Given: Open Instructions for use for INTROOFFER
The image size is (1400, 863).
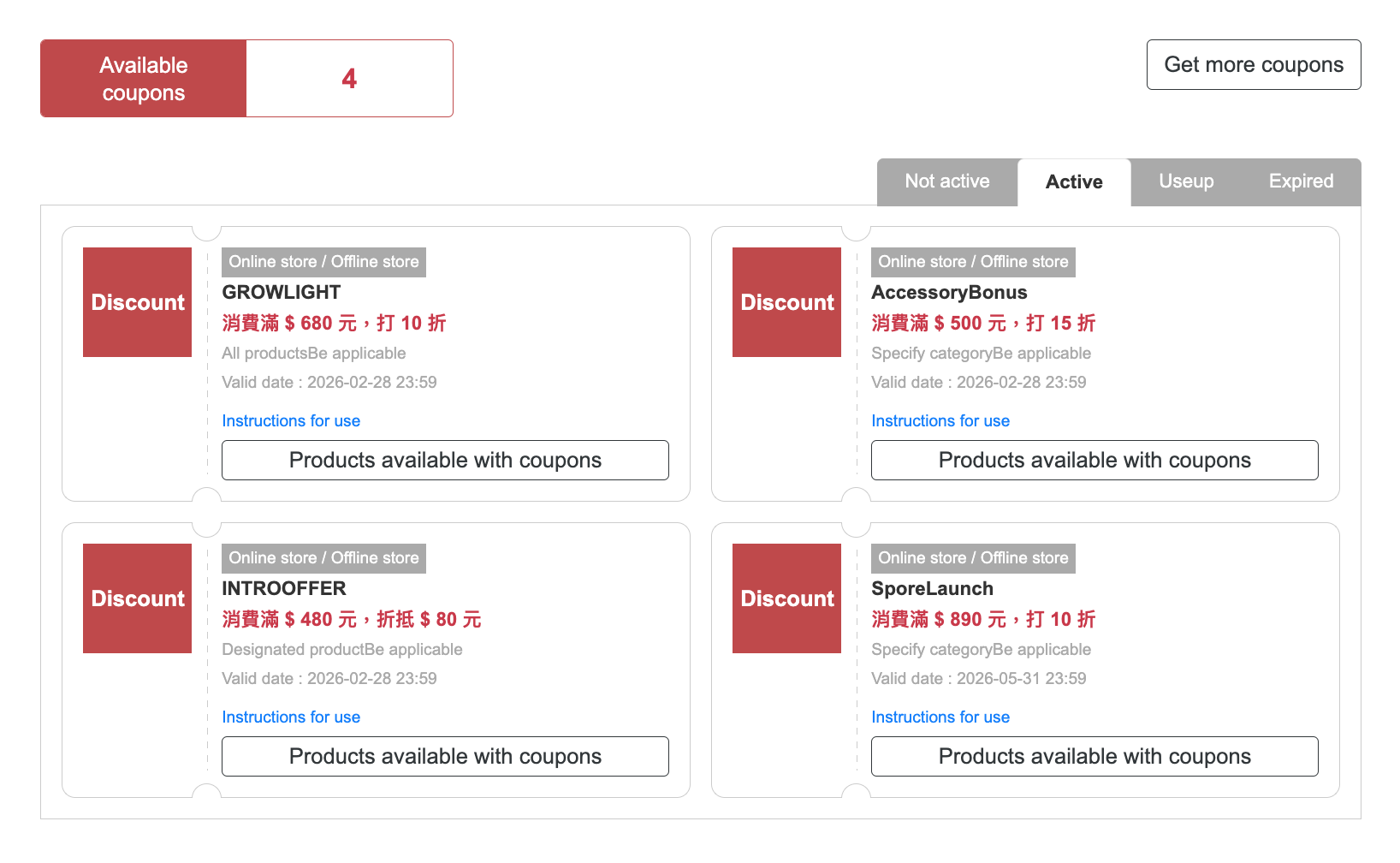Looking at the screenshot, I should [x=291, y=717].
